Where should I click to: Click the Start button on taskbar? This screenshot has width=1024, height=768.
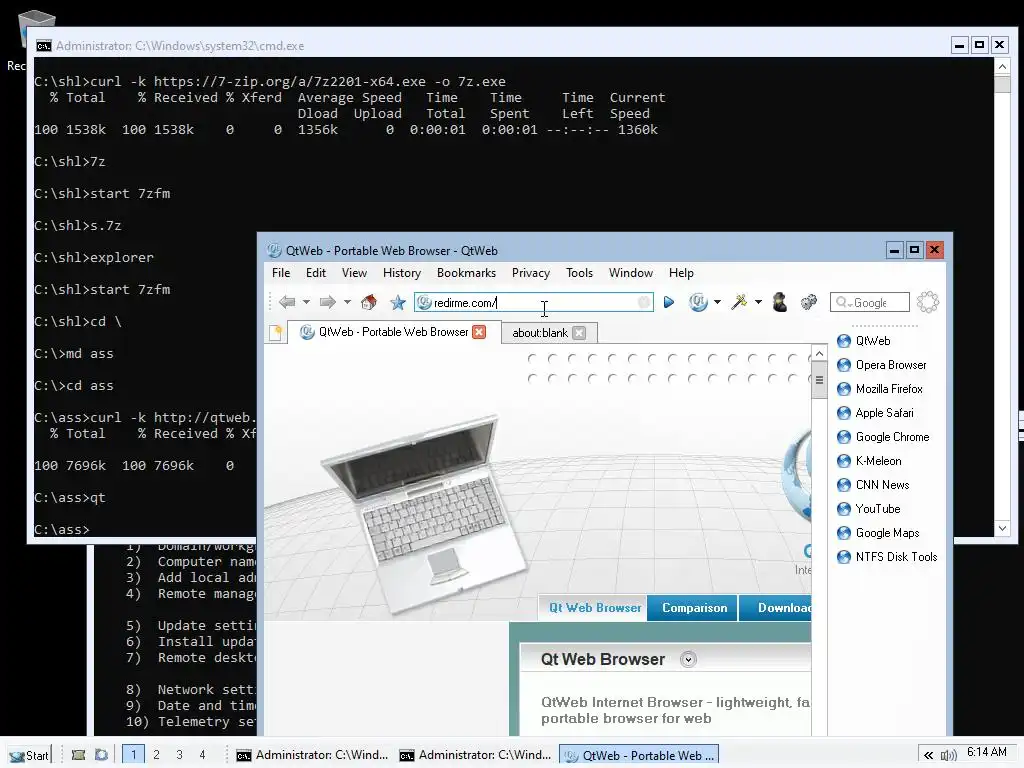pos(29,755)
